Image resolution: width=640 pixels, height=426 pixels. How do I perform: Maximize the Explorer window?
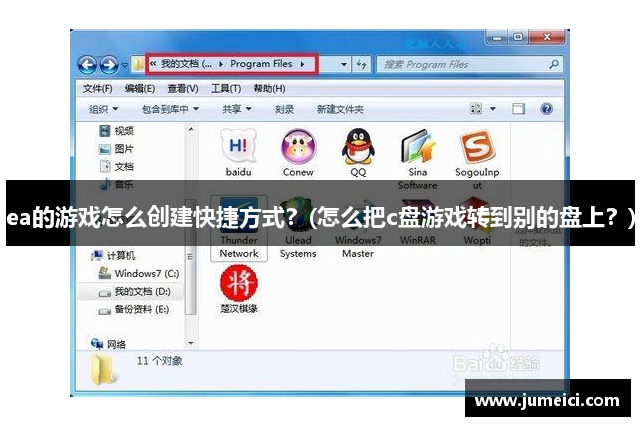pos(518,37)
